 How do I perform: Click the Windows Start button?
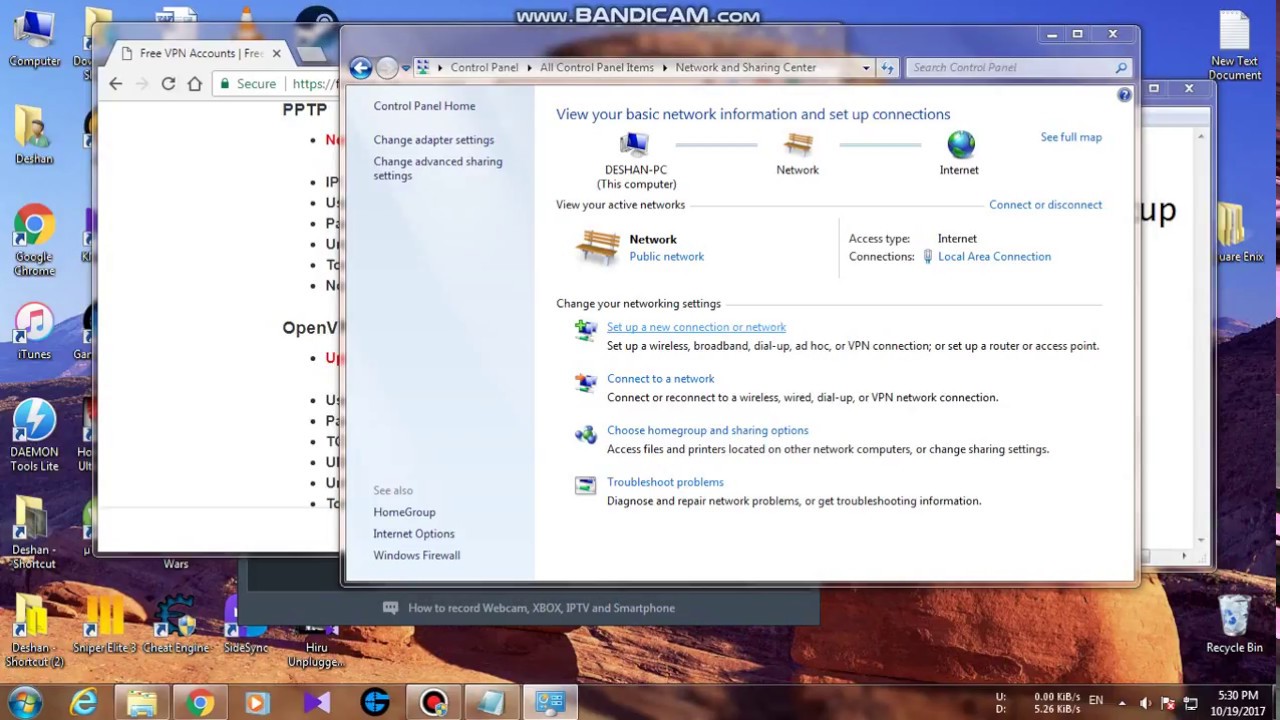point(25,702)
